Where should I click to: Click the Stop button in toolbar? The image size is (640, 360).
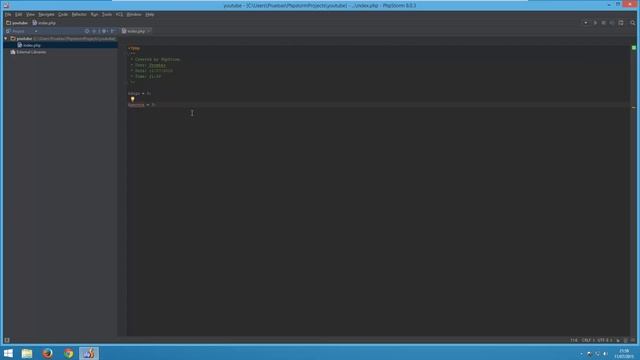pos(612,23)
